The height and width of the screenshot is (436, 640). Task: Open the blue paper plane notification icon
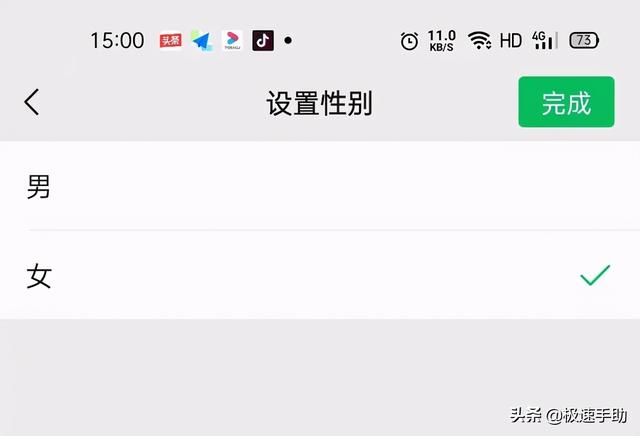202,40
